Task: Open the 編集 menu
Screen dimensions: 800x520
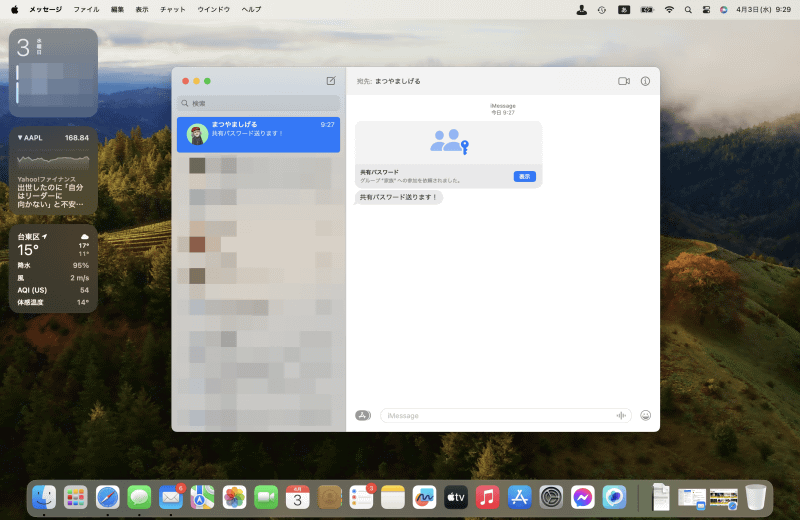Action: pos(117,9)
